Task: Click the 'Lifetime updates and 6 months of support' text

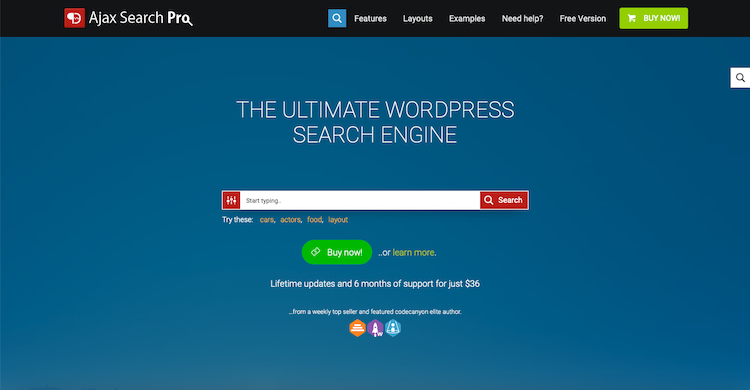Action: tap(375, 284)
